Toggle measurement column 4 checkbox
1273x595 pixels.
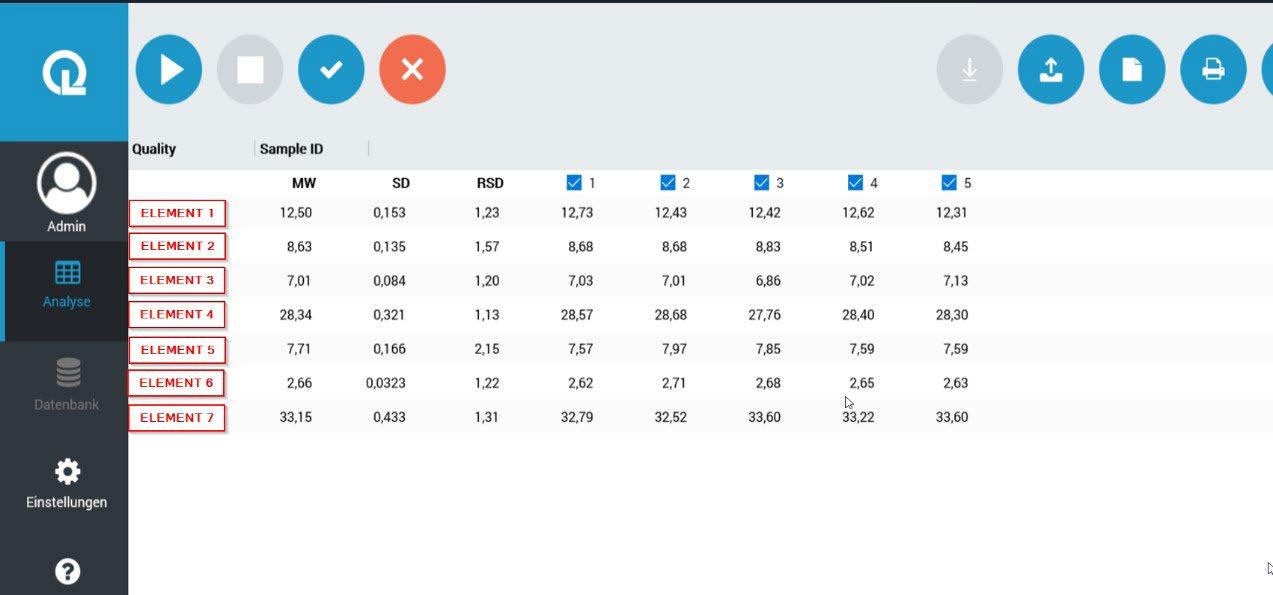(856, 183)
